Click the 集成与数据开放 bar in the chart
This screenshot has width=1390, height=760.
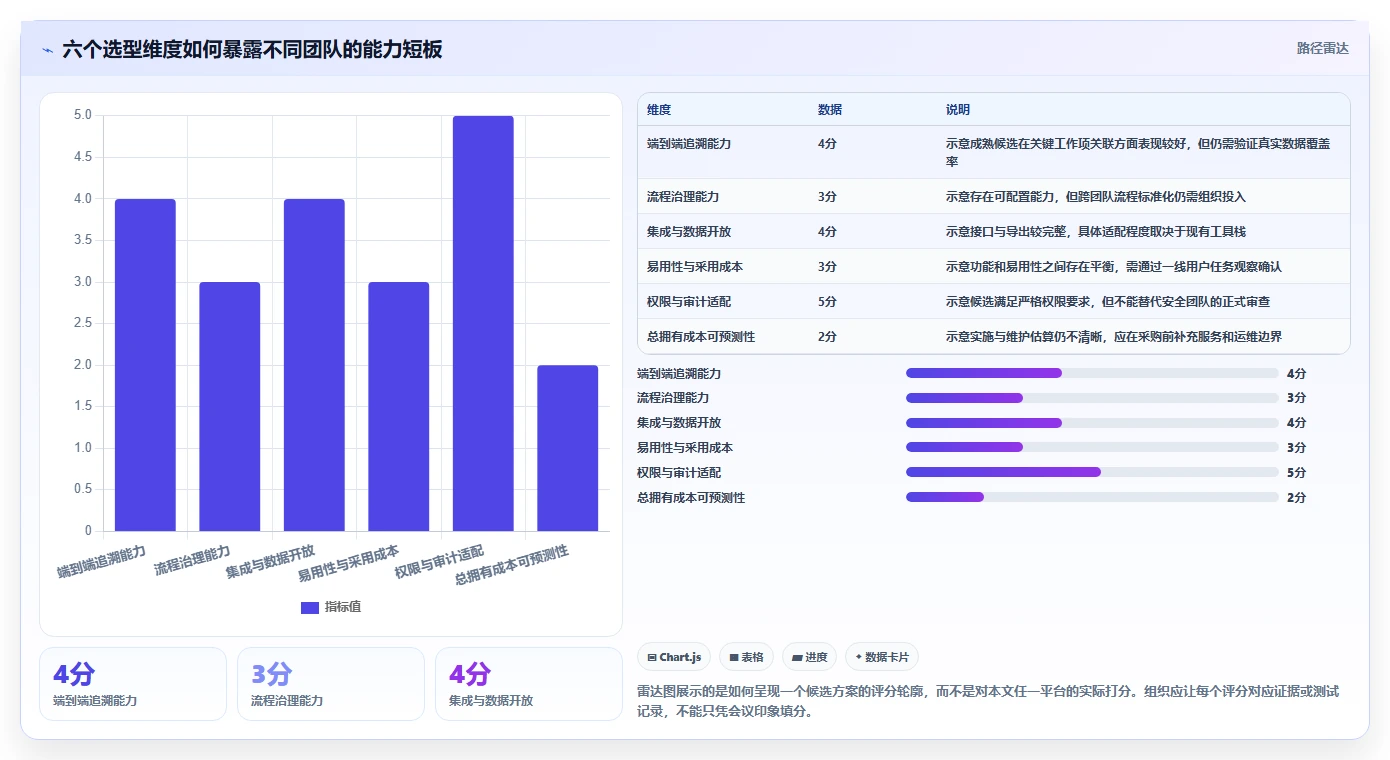tap(314, 365)
